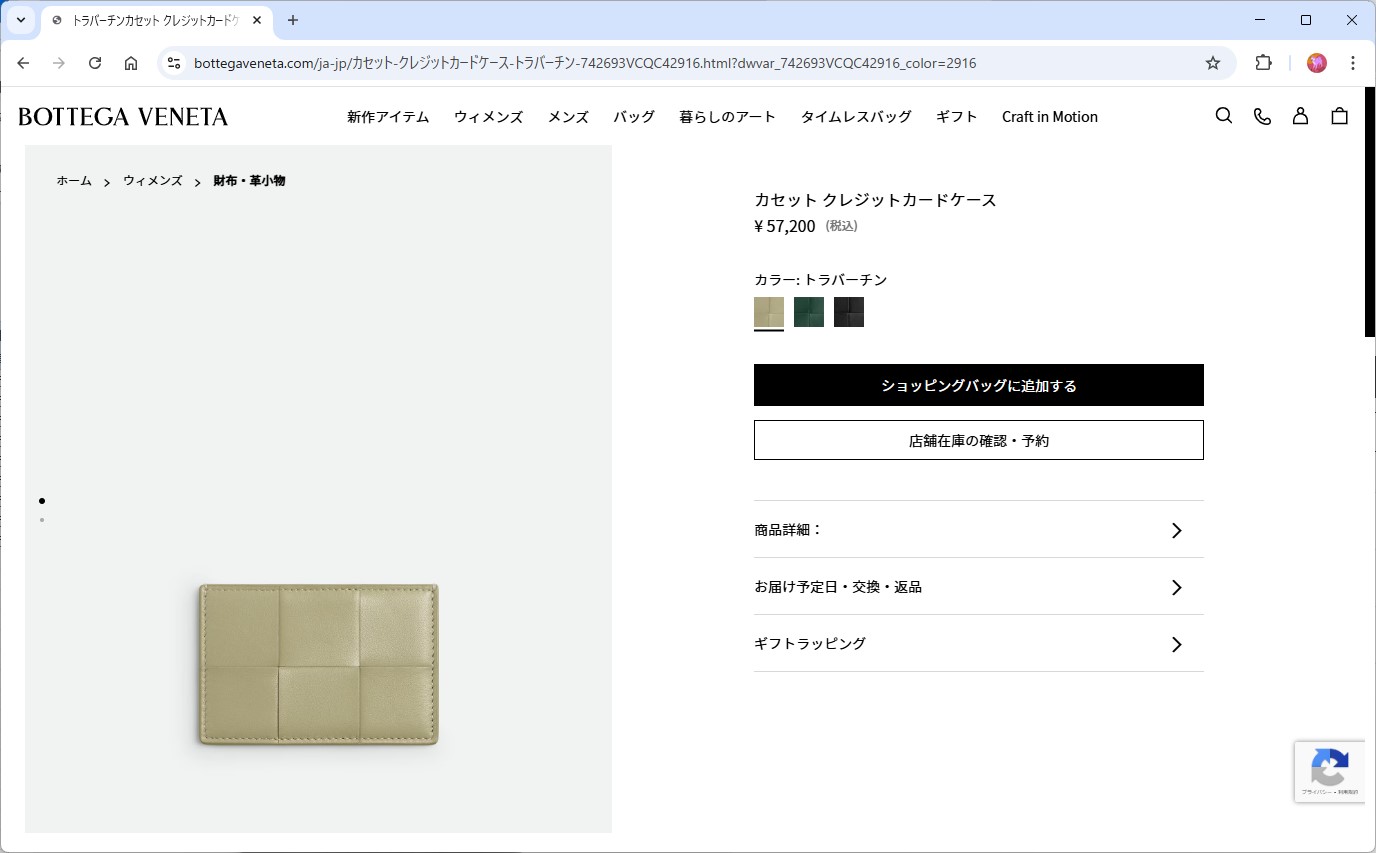Open ギフト navigation menu

(957, 117)
